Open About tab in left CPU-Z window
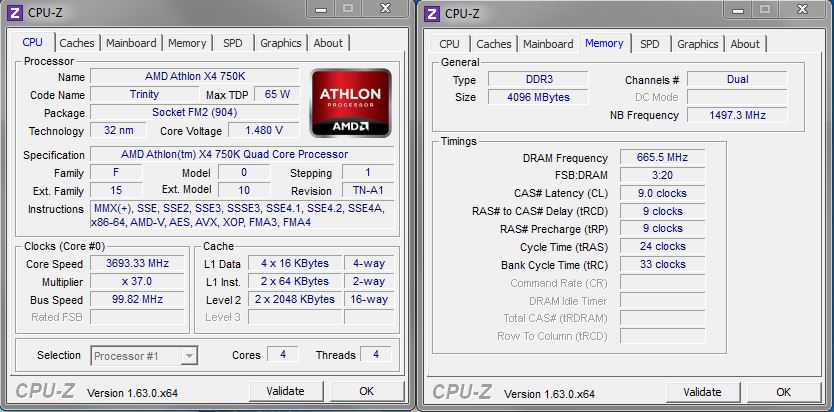 [x=328, y=43]
